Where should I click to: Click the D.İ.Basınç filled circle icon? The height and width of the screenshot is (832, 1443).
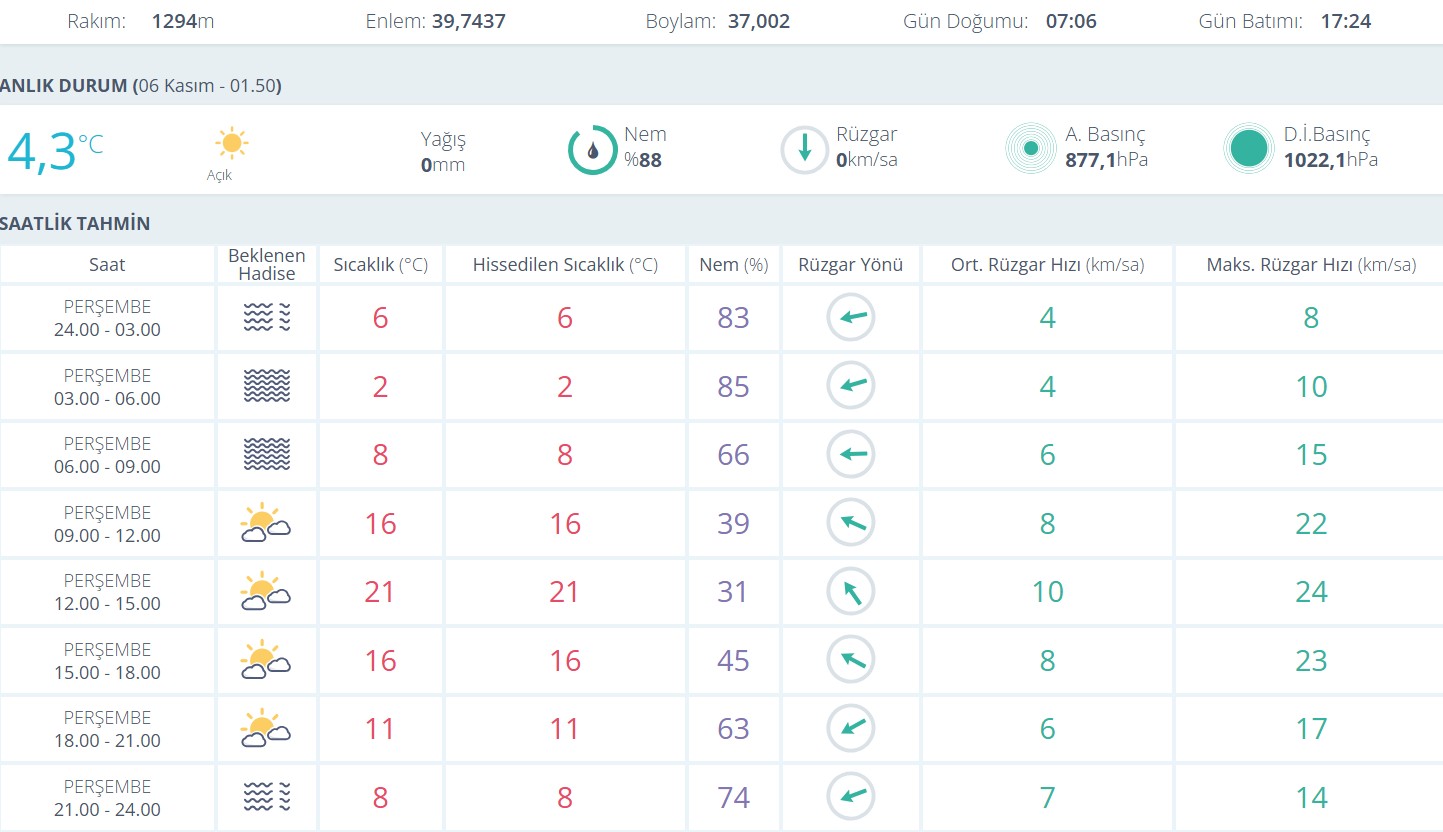(1249, 149)
